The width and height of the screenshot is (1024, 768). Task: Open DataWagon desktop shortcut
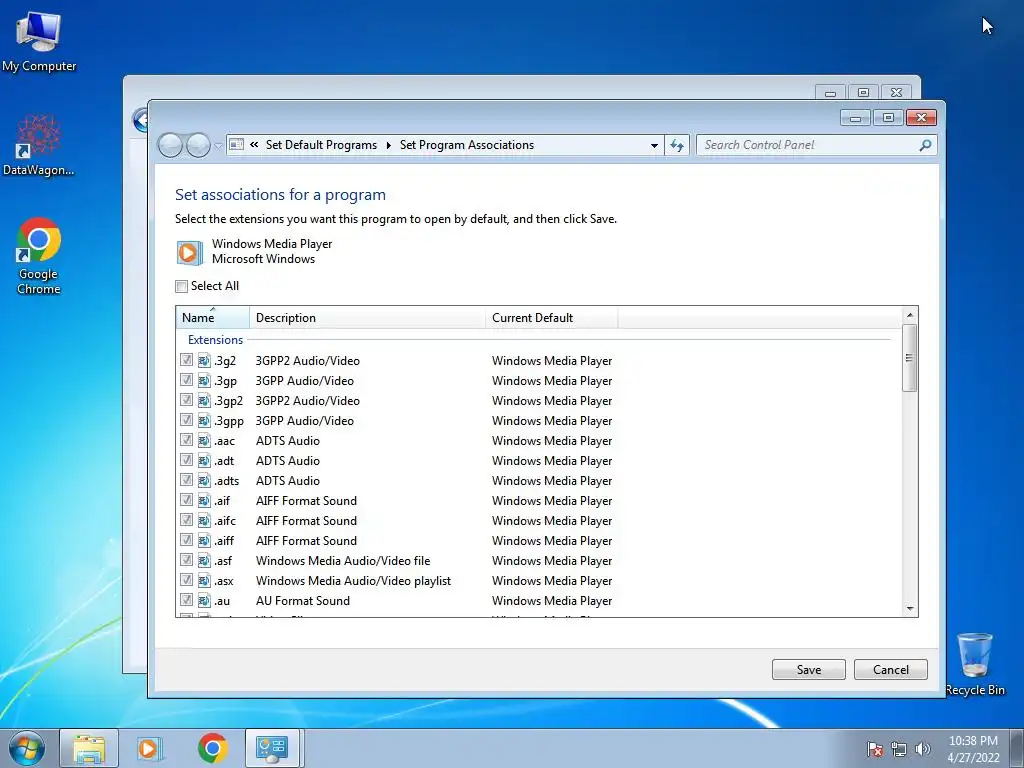pyautogui.click(x=39, y=145)
